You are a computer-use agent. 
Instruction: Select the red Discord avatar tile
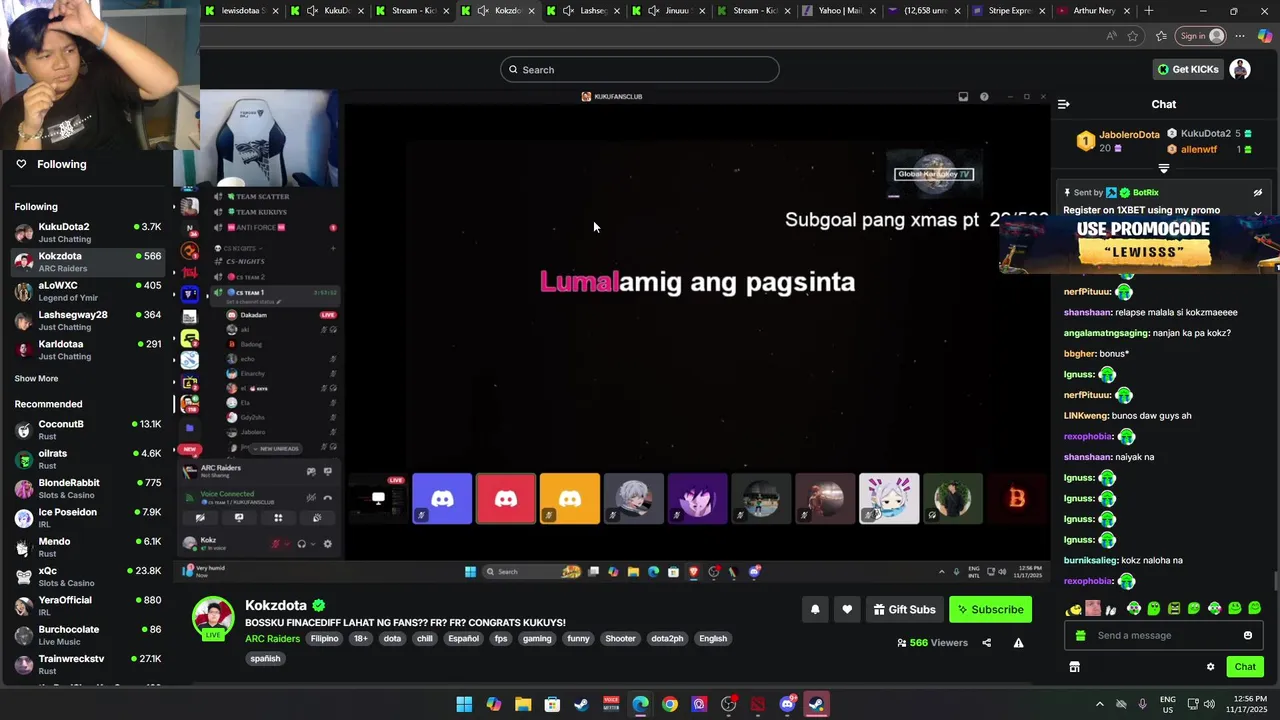(506, 498)
